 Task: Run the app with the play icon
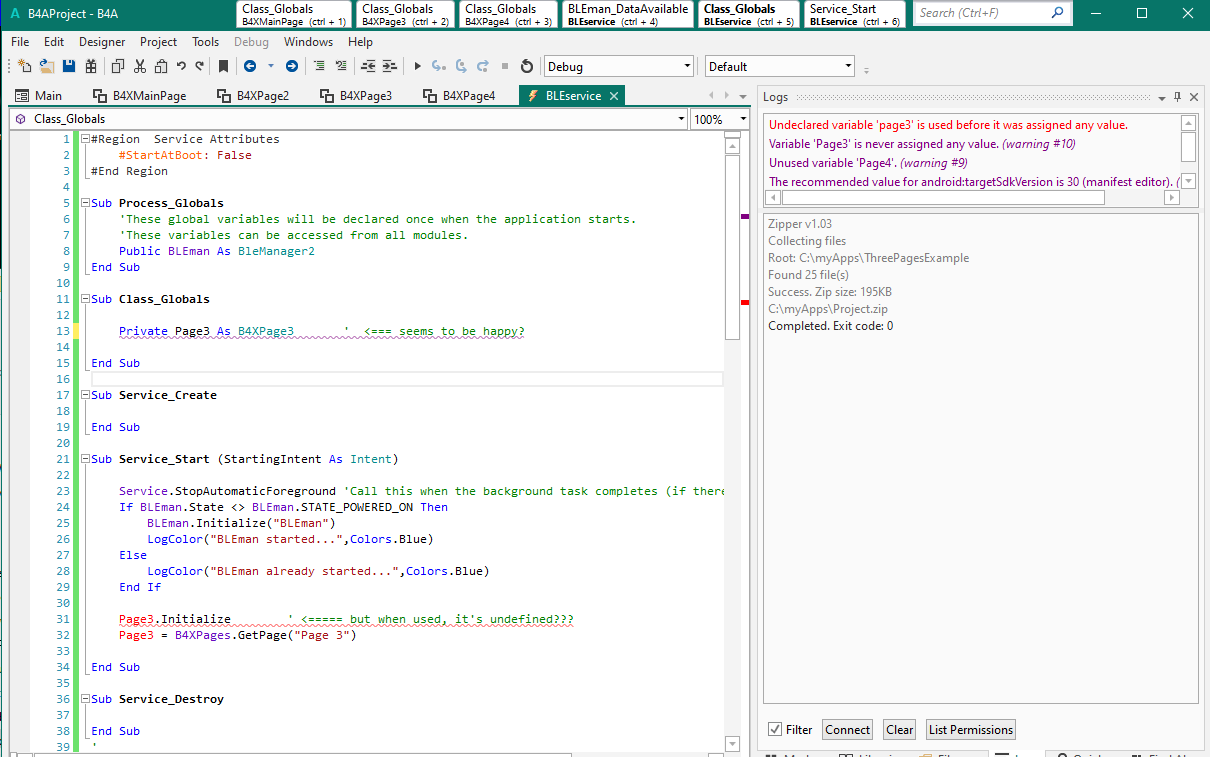click(x=417, y=66)
